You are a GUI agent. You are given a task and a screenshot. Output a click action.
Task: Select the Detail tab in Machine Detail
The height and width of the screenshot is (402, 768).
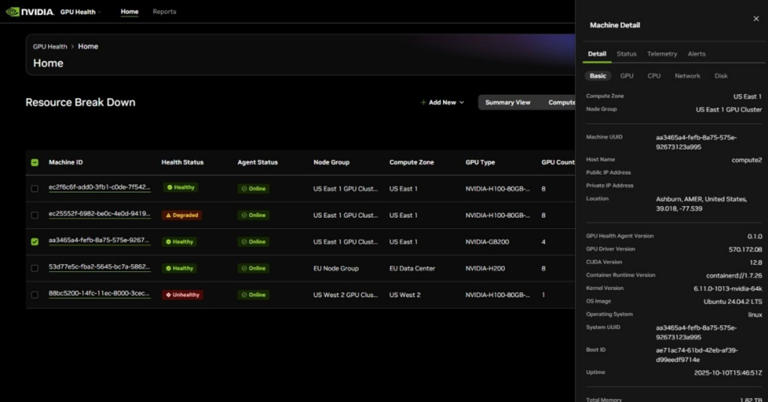click(x=597, y=54)
